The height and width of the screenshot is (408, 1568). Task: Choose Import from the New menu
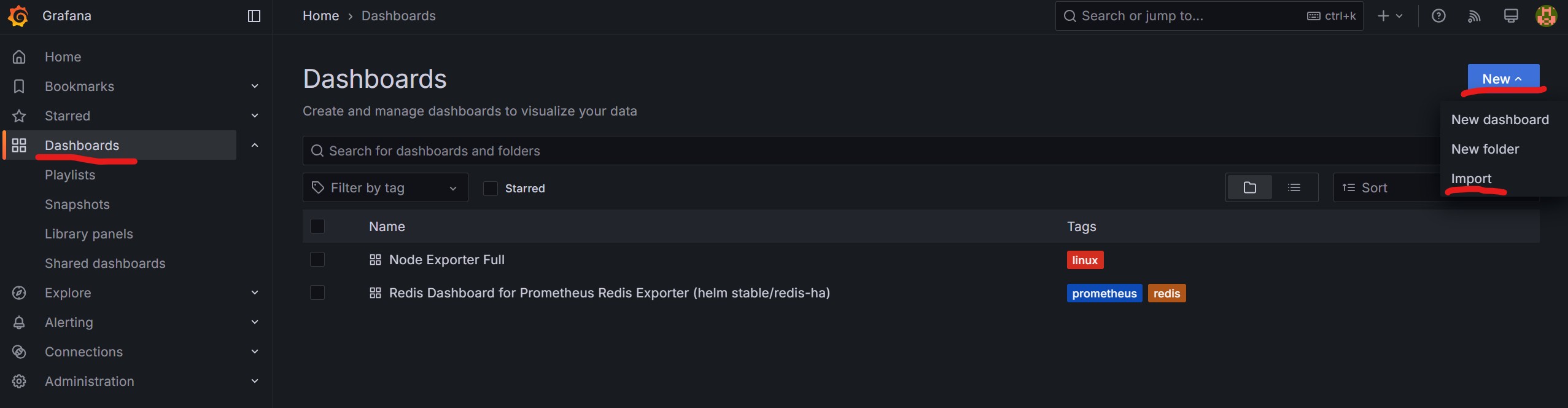(1471, 178)
